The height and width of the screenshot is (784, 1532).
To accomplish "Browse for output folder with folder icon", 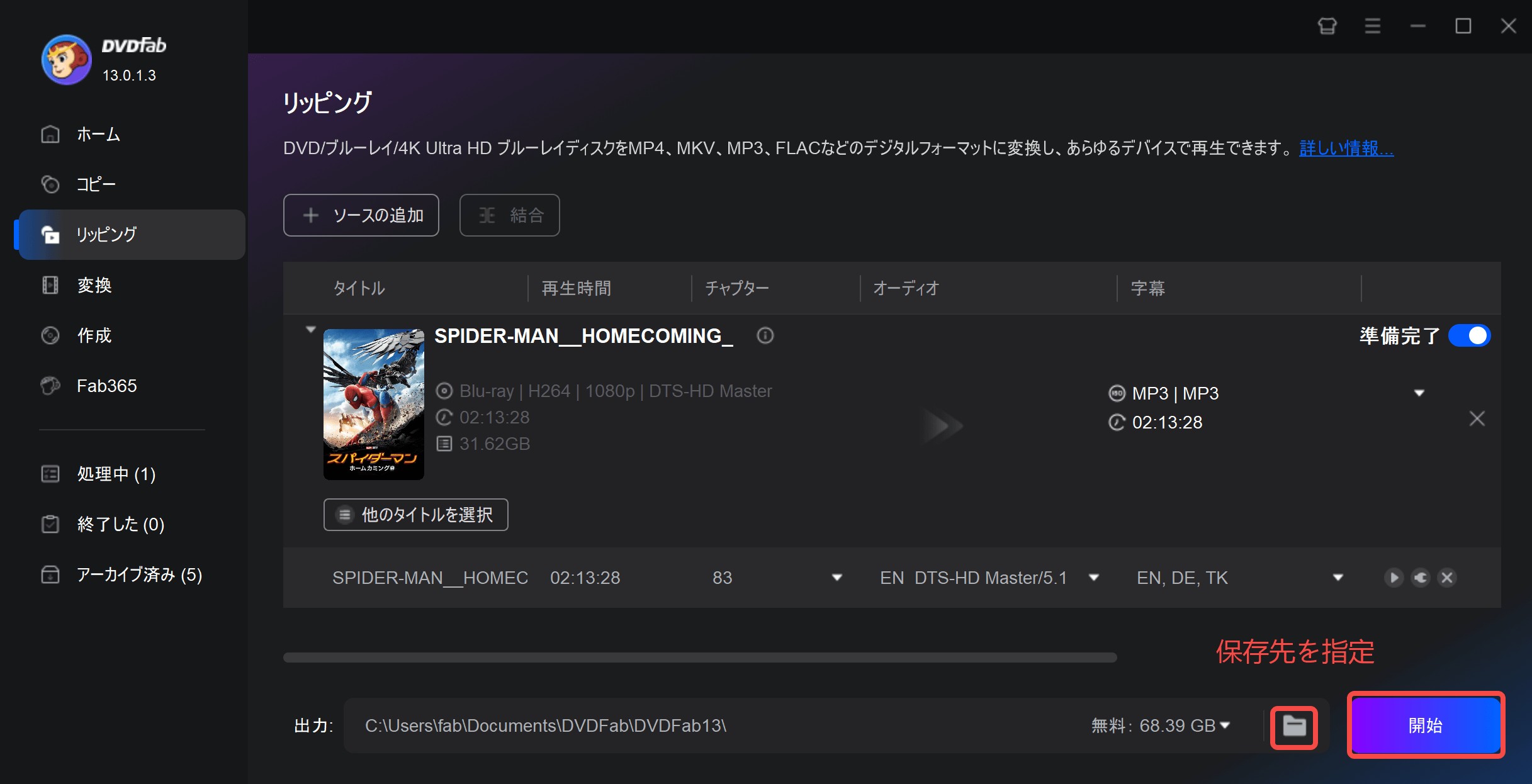I will (1294, 726).
